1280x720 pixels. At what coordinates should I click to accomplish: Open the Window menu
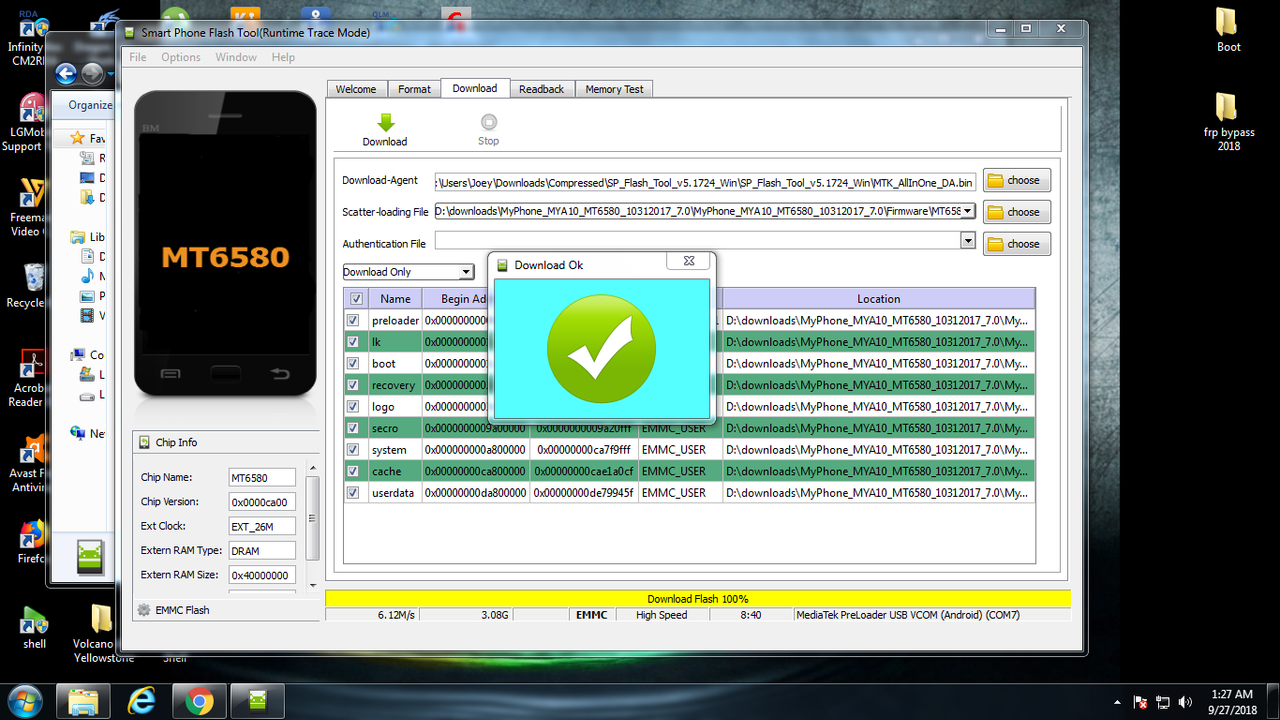236,57
